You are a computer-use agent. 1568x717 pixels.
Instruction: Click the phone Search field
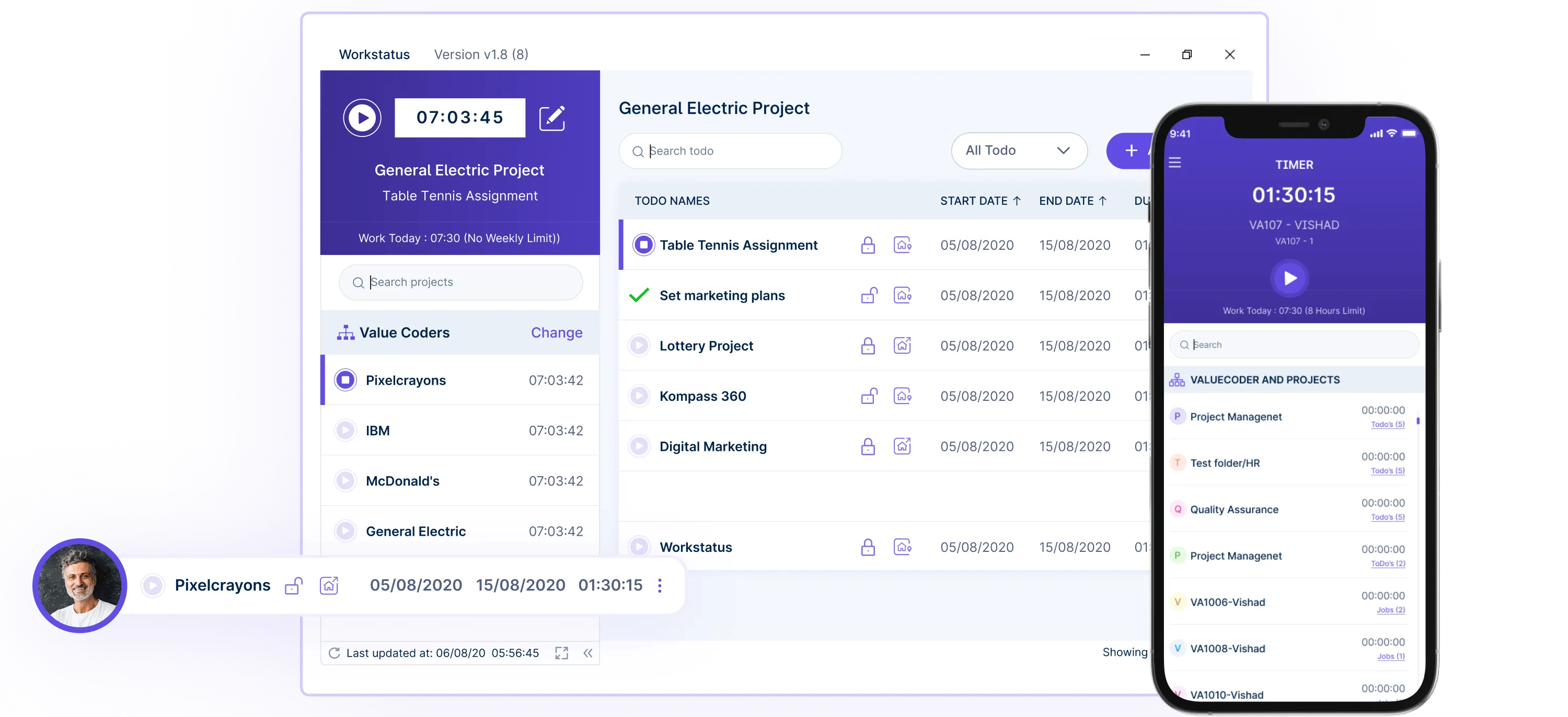[x=1294, y=345]
